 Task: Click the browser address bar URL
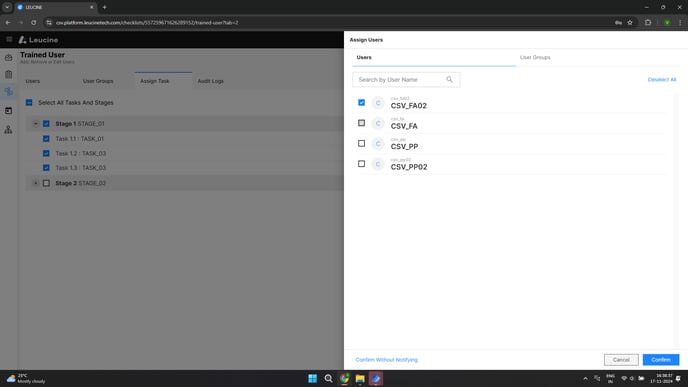tap(147, 22)
